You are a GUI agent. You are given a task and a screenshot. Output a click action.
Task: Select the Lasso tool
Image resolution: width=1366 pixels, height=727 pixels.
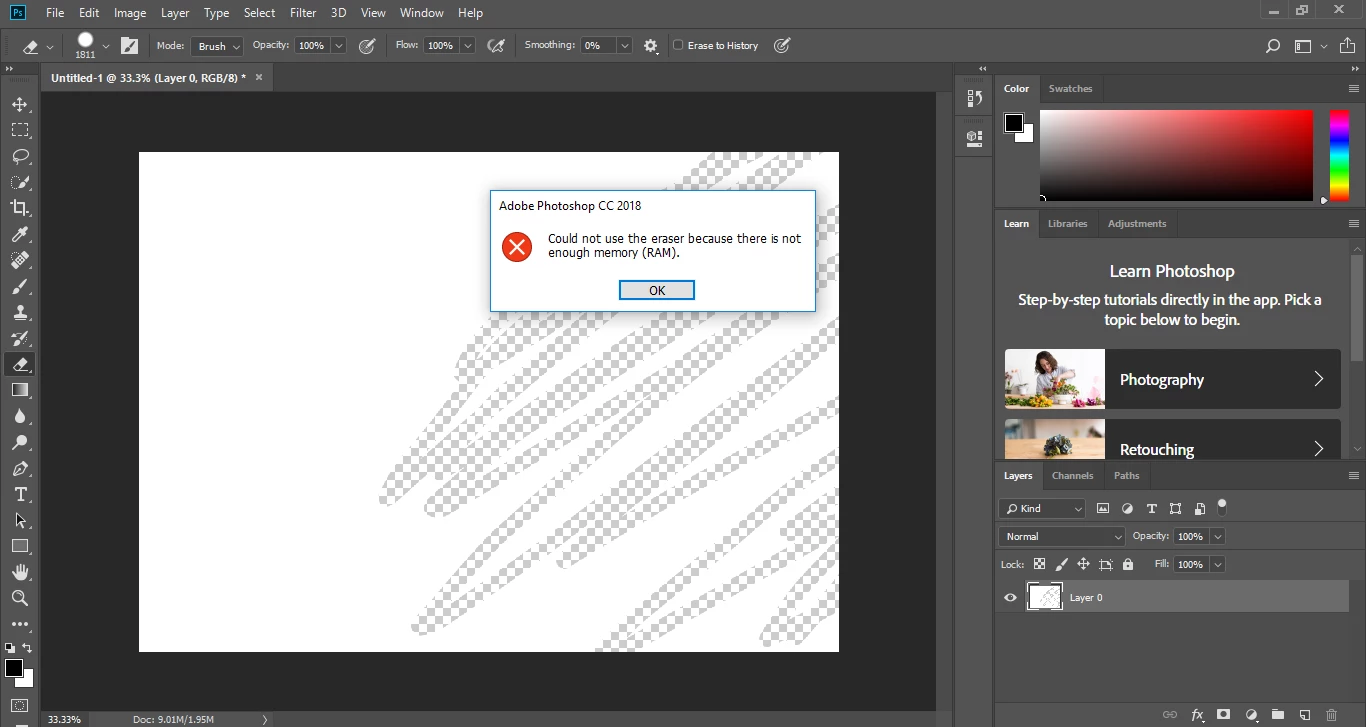click(x=20, y=156)
